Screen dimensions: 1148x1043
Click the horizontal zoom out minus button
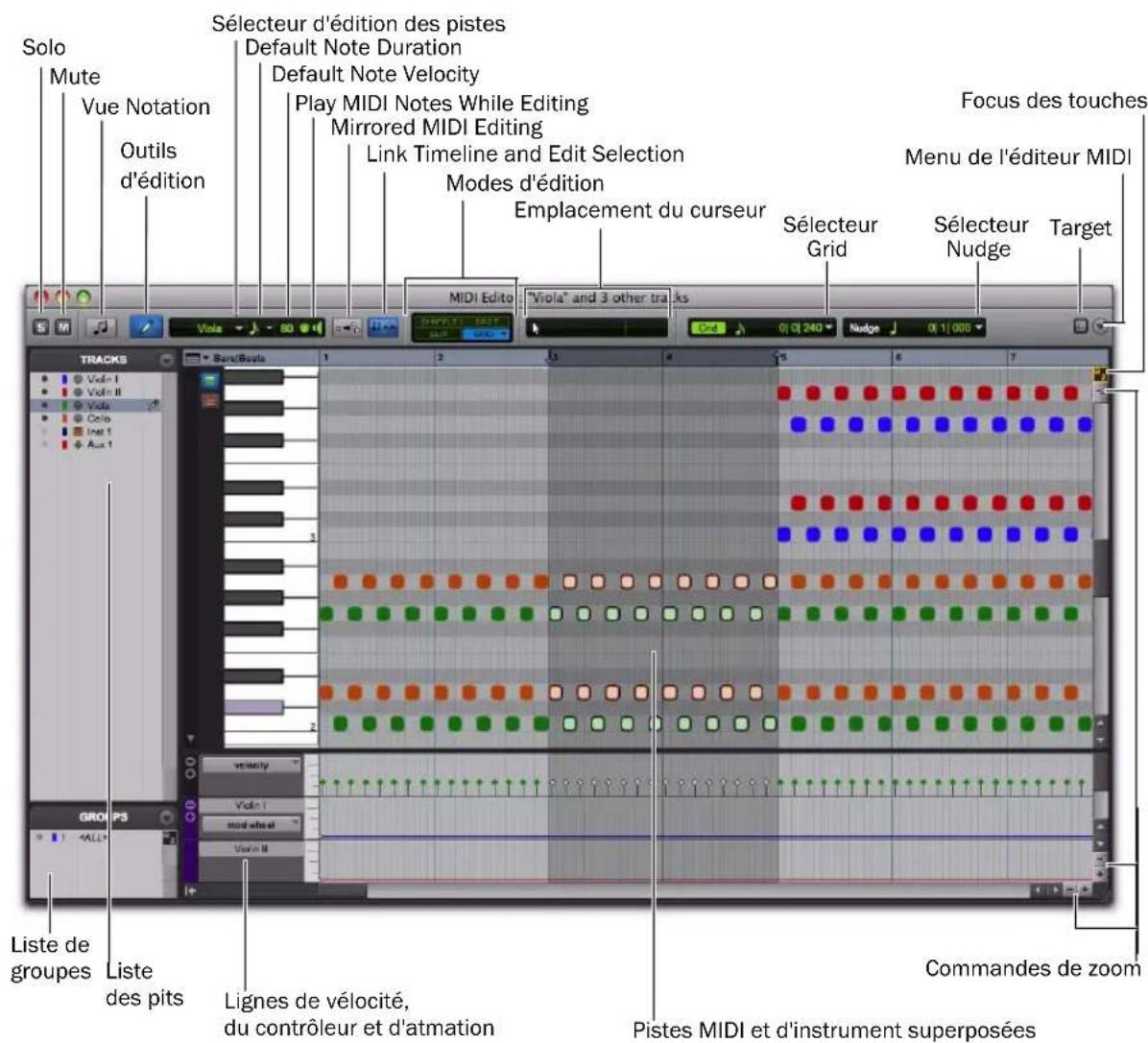click(x=1070, y=889)
